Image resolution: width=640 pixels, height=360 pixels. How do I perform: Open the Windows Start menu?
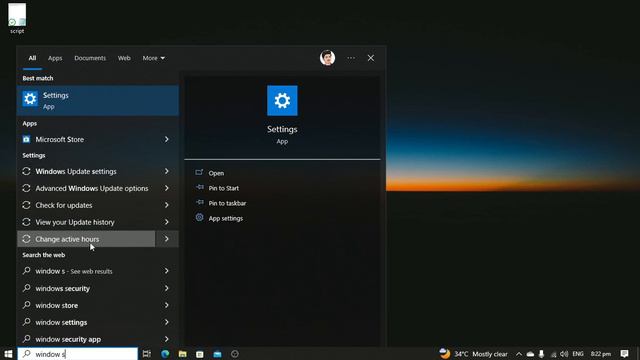click(8, 354)
